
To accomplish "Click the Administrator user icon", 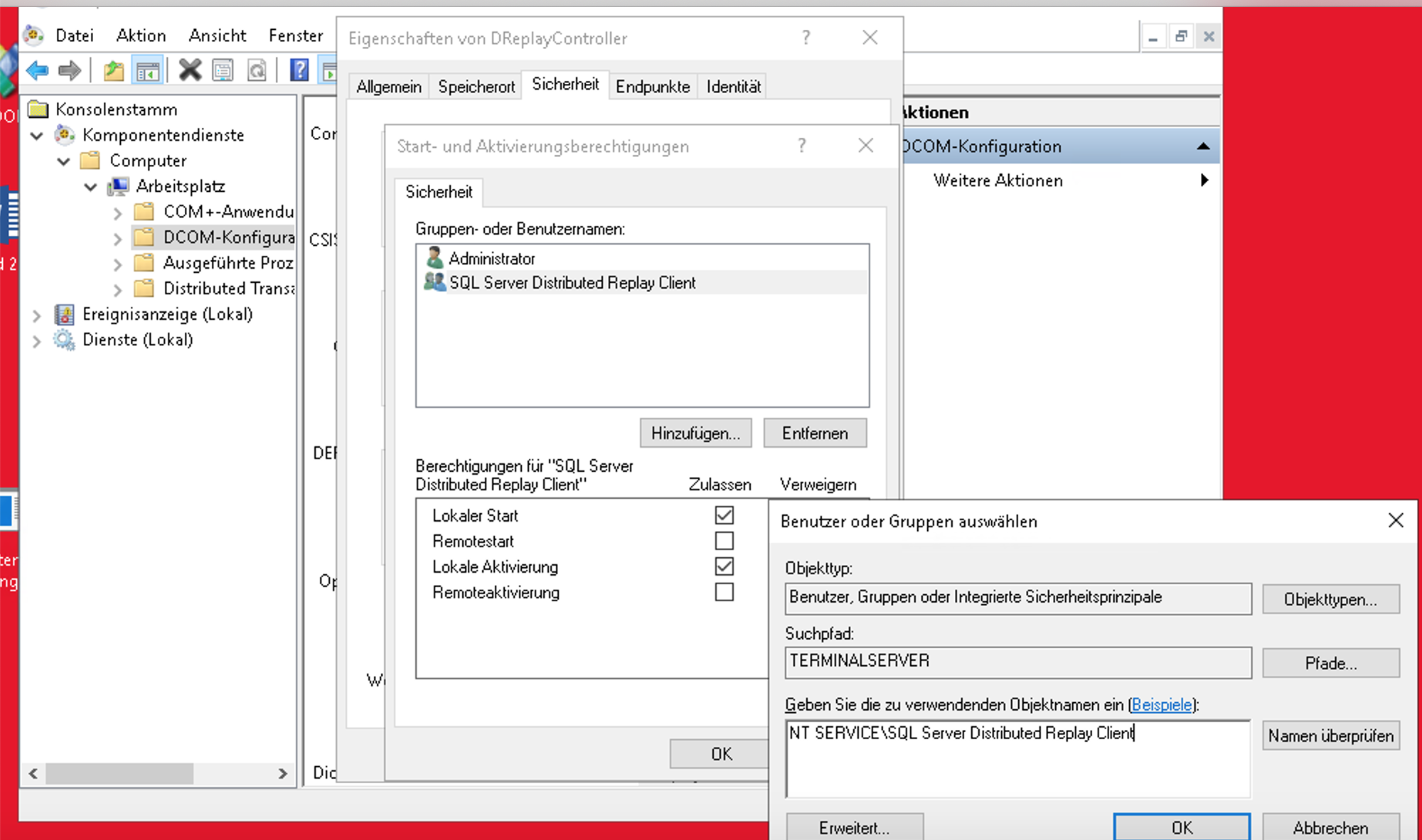I will [x=434, y=257].
